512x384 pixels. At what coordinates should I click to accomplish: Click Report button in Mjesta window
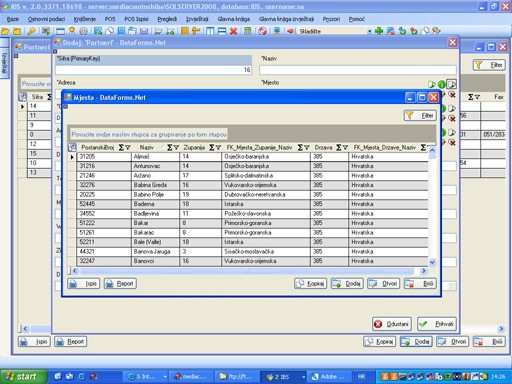tap(120, 284)
